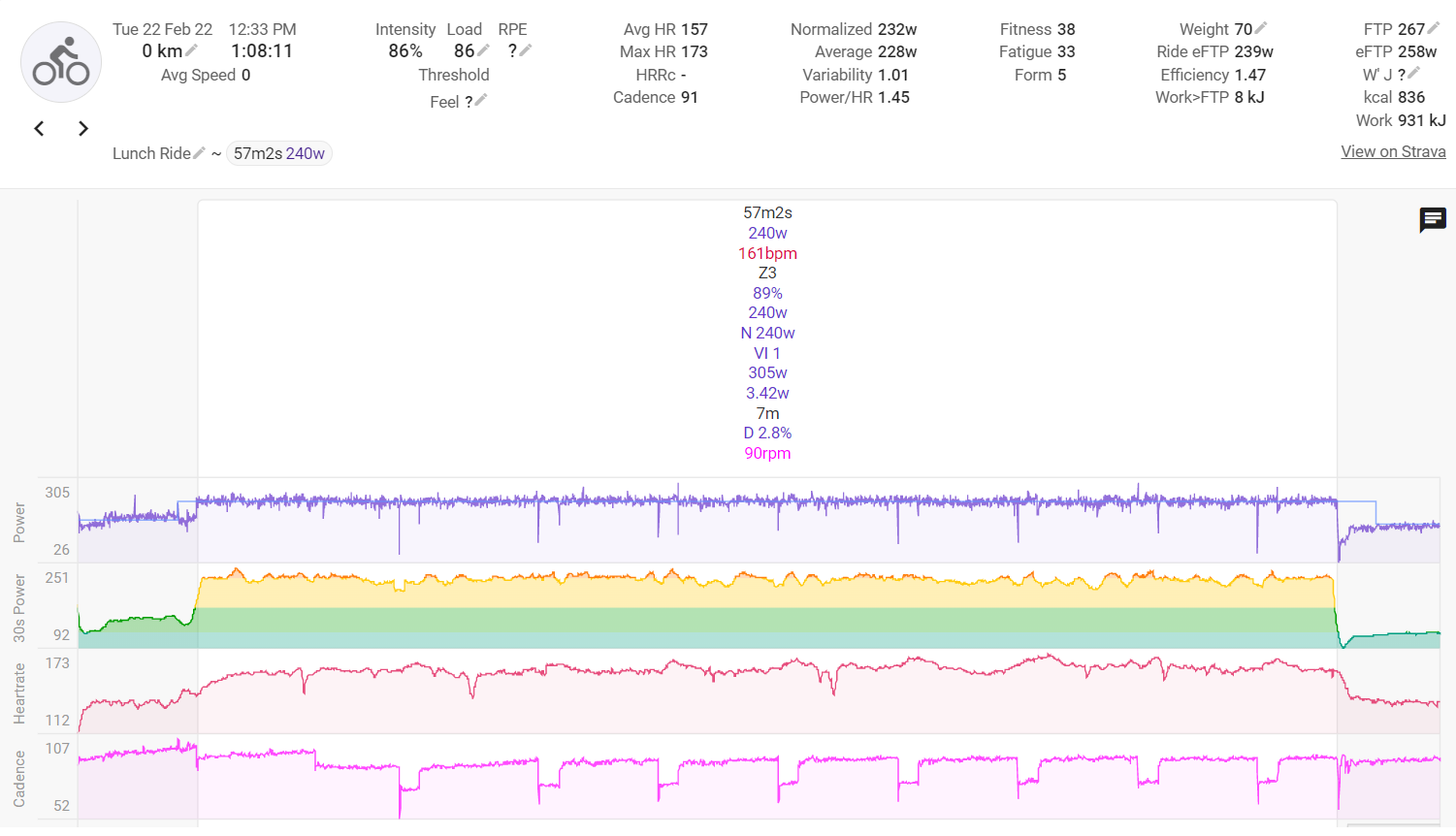Edit the RPE pencil icon
The height and width of the screenshot is (836, 1456).
click(x=526, y=50)
